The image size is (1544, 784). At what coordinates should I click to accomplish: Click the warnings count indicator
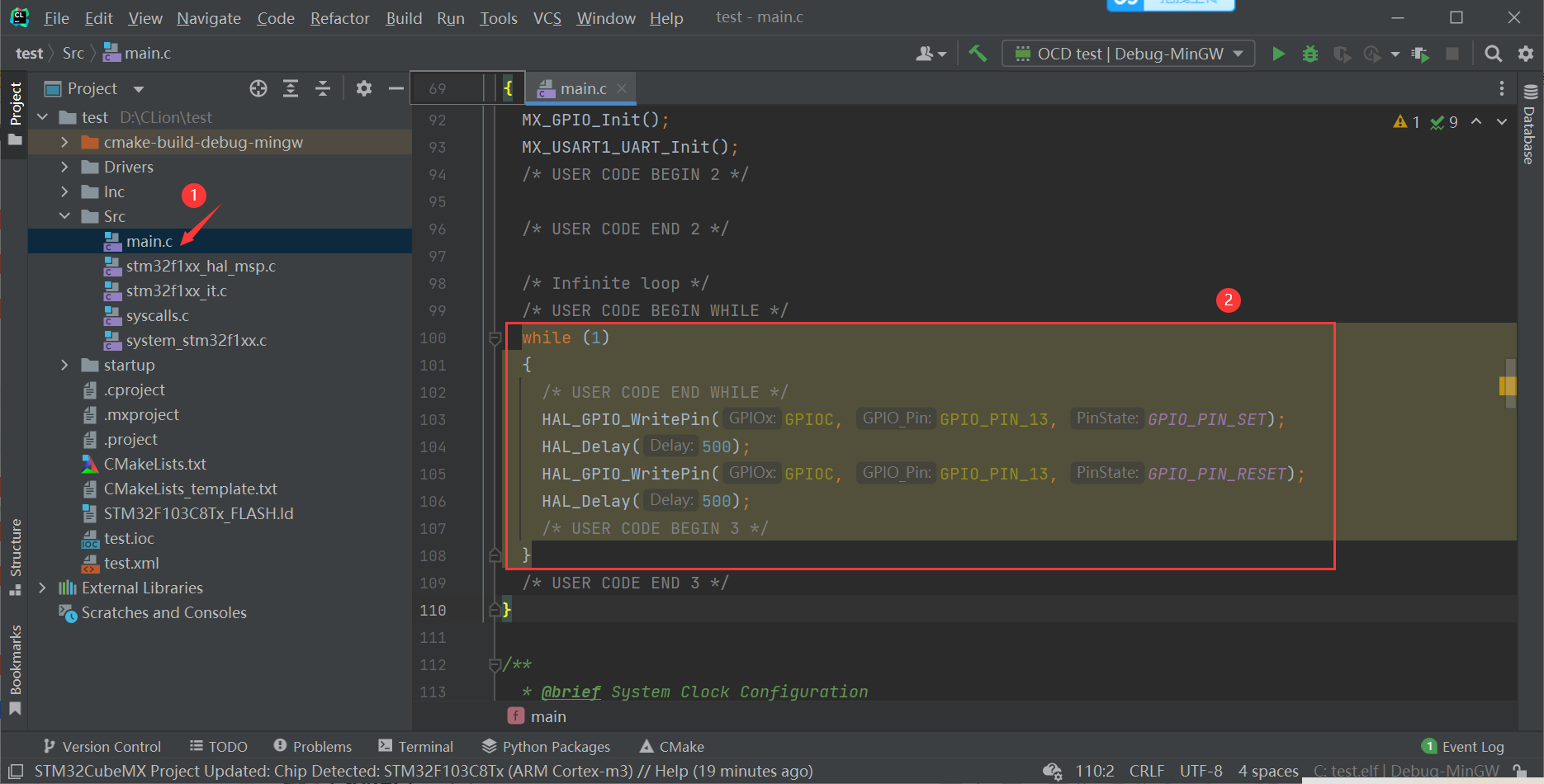click(1406, 122)
